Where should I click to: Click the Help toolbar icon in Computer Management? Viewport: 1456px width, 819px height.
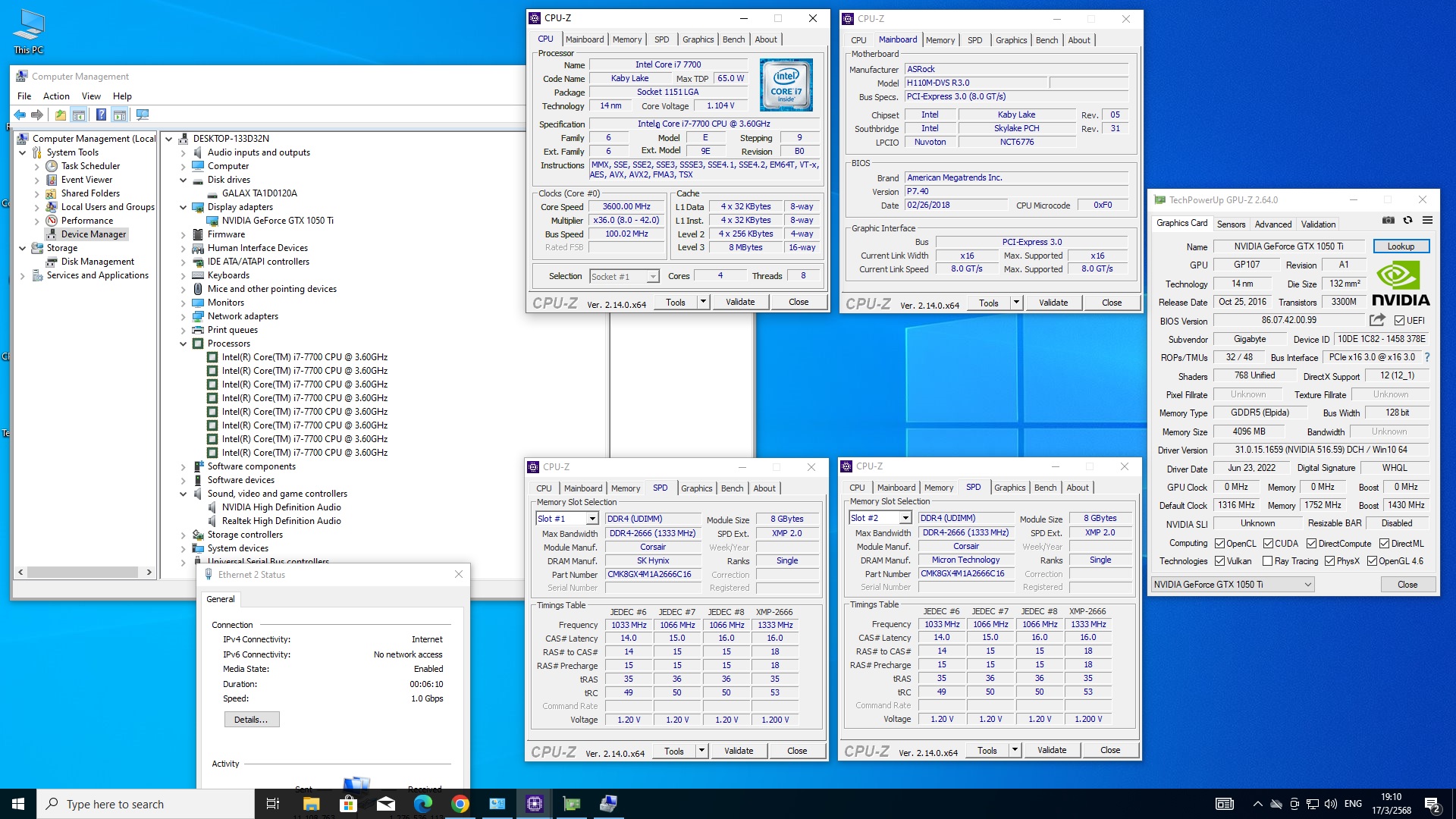click(101, 115)
